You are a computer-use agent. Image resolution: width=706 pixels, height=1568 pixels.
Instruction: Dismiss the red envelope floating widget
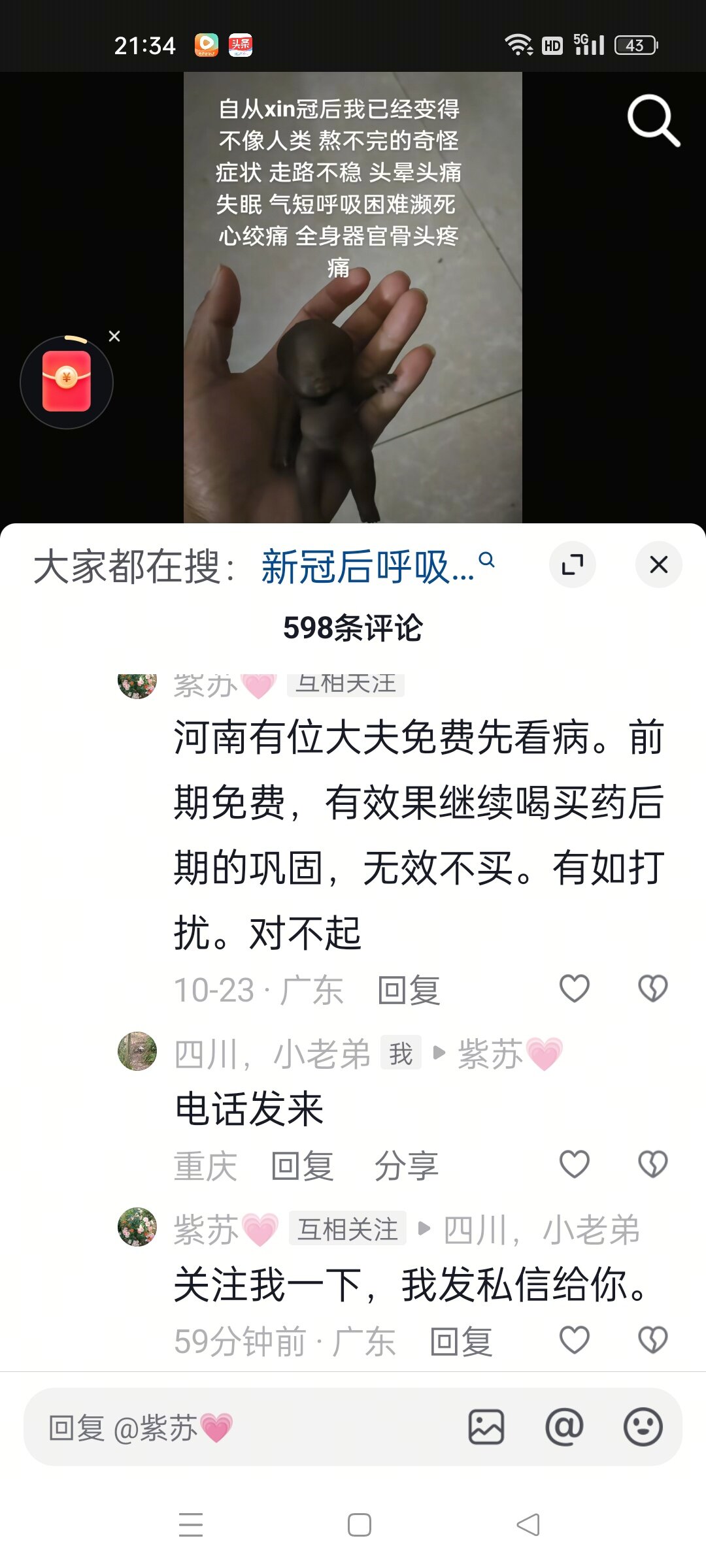pyautogui.click(x=114, y=336)
